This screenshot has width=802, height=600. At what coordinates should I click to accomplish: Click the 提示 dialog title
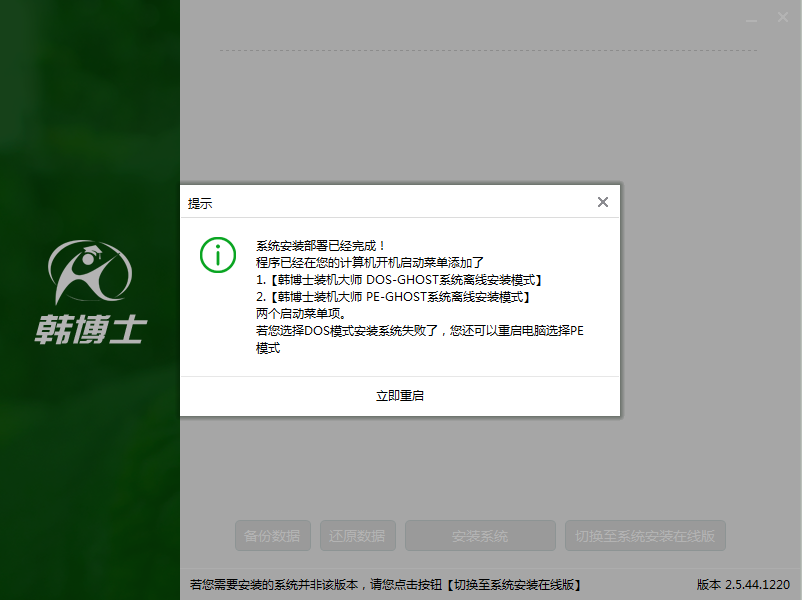click(x=200, y=203)
